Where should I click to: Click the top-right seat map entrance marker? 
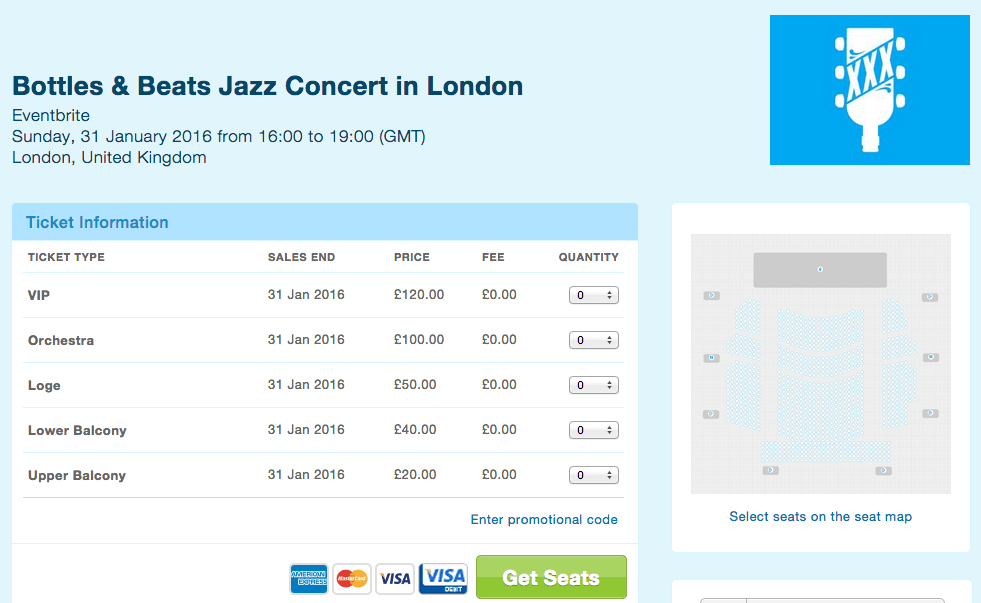click(930, 297)
